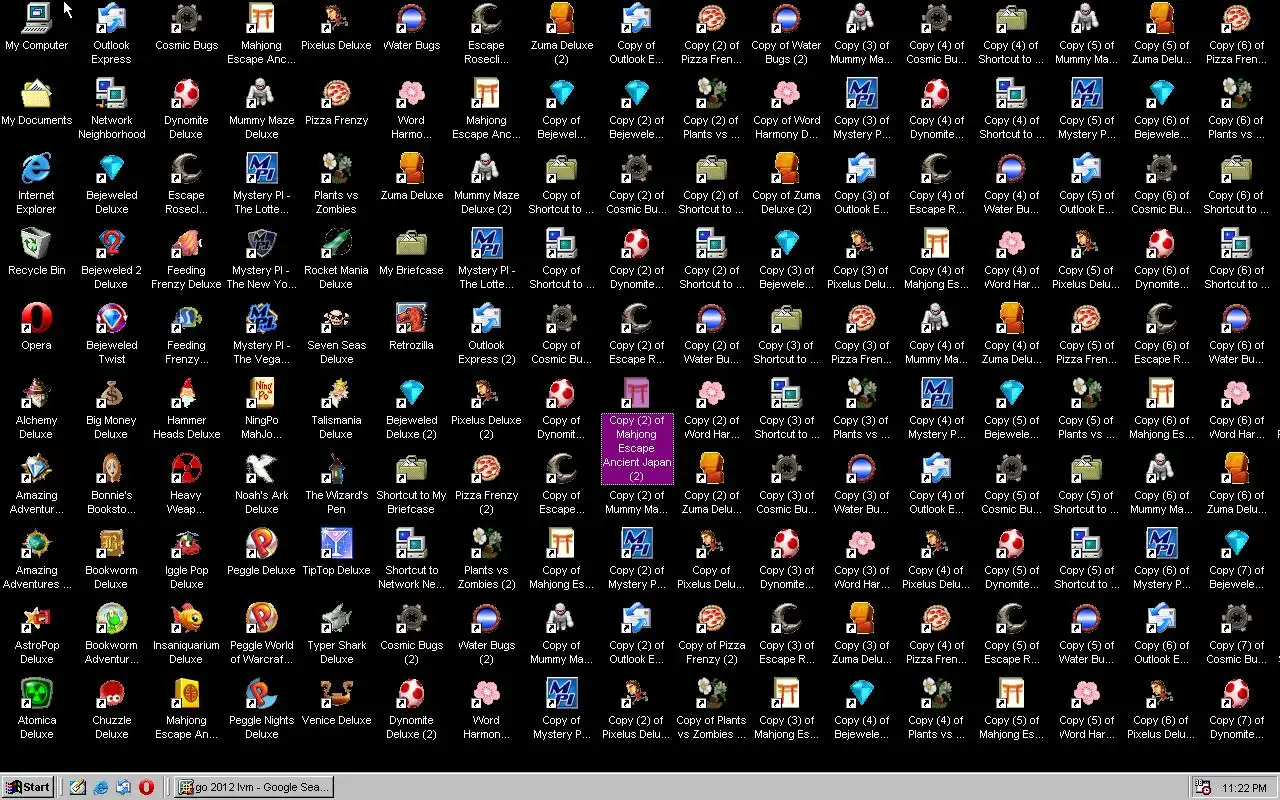
Task: Select The Wizard's Pen icon
Action: [x=337, y=485]
